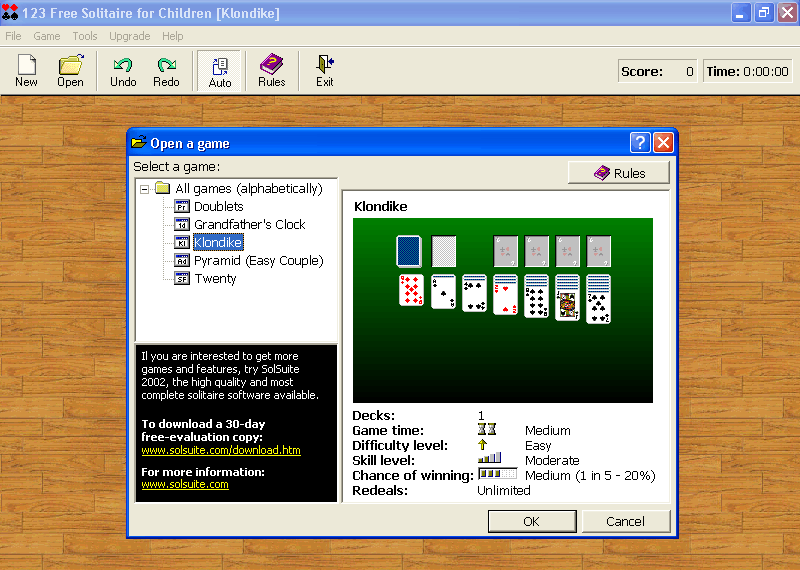Open the Rules book in the toolbar
Screen dimensions: 800x570
tap(271, 70)
